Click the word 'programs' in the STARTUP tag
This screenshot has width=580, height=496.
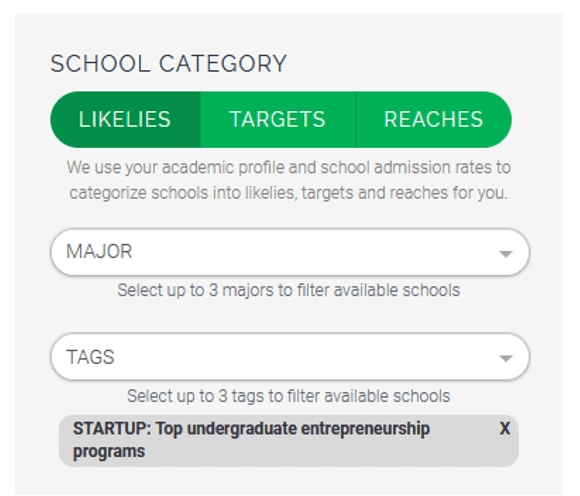point(109,452)
